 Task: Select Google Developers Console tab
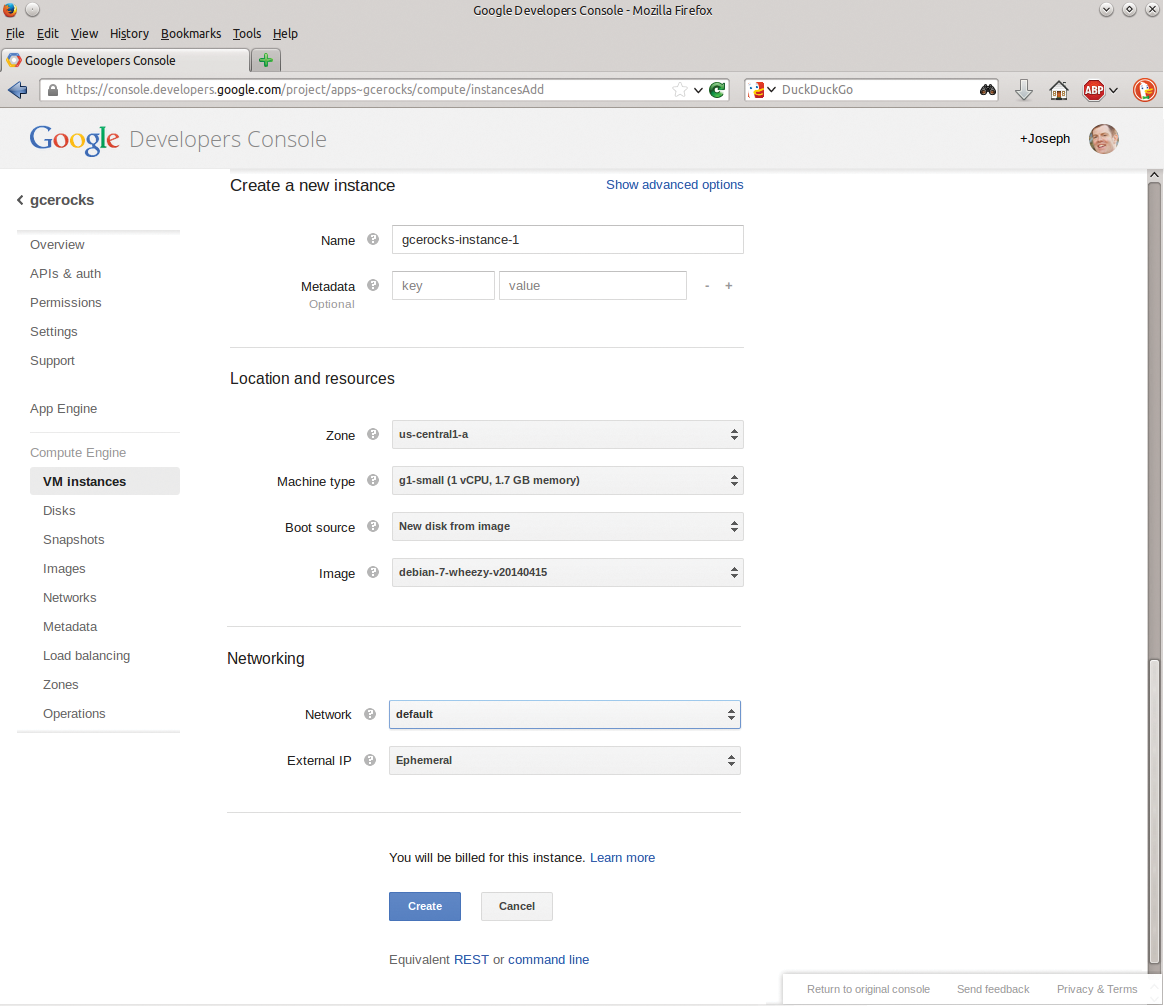(x=125, y=60)
